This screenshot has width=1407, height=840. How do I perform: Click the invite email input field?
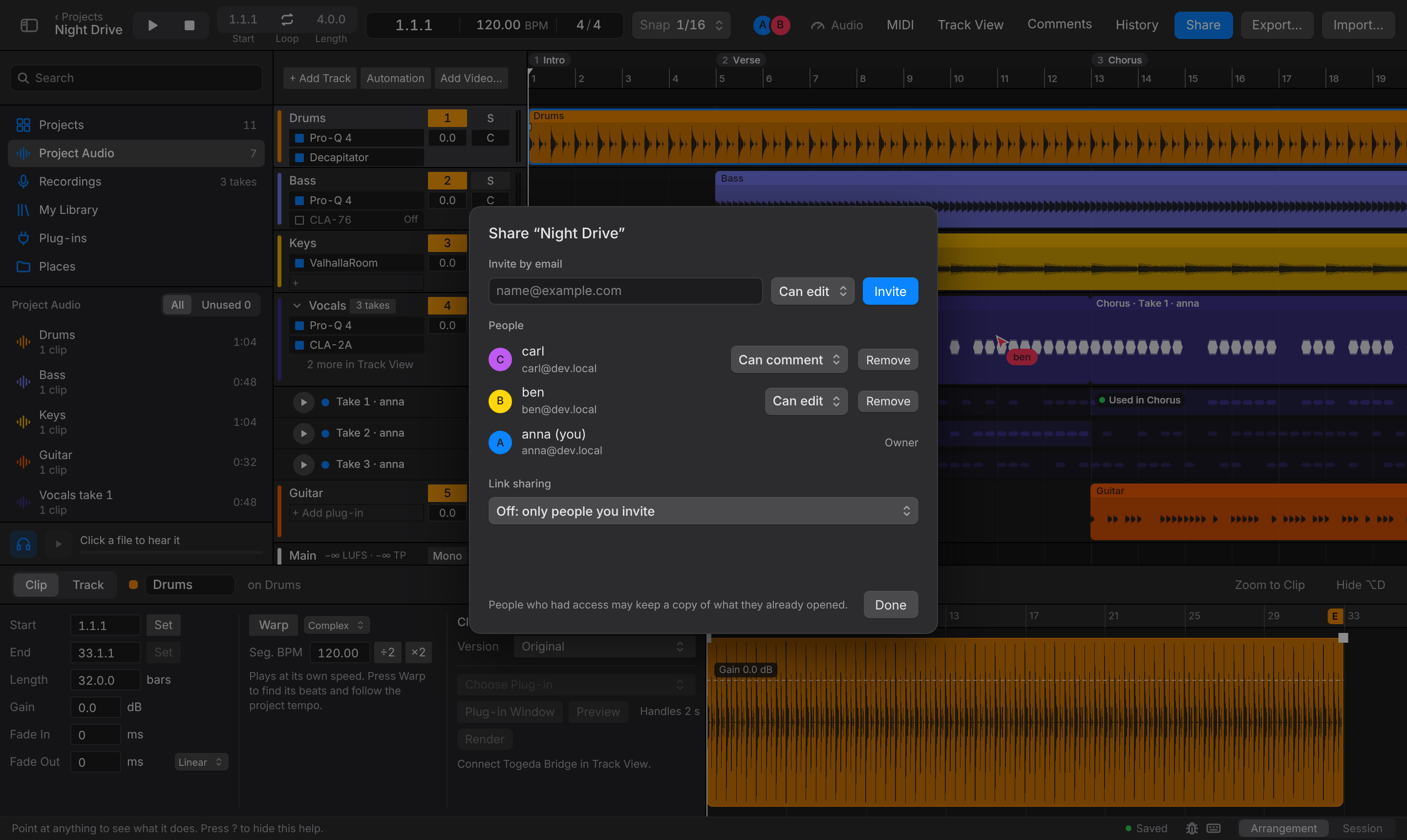coord(625,291)
